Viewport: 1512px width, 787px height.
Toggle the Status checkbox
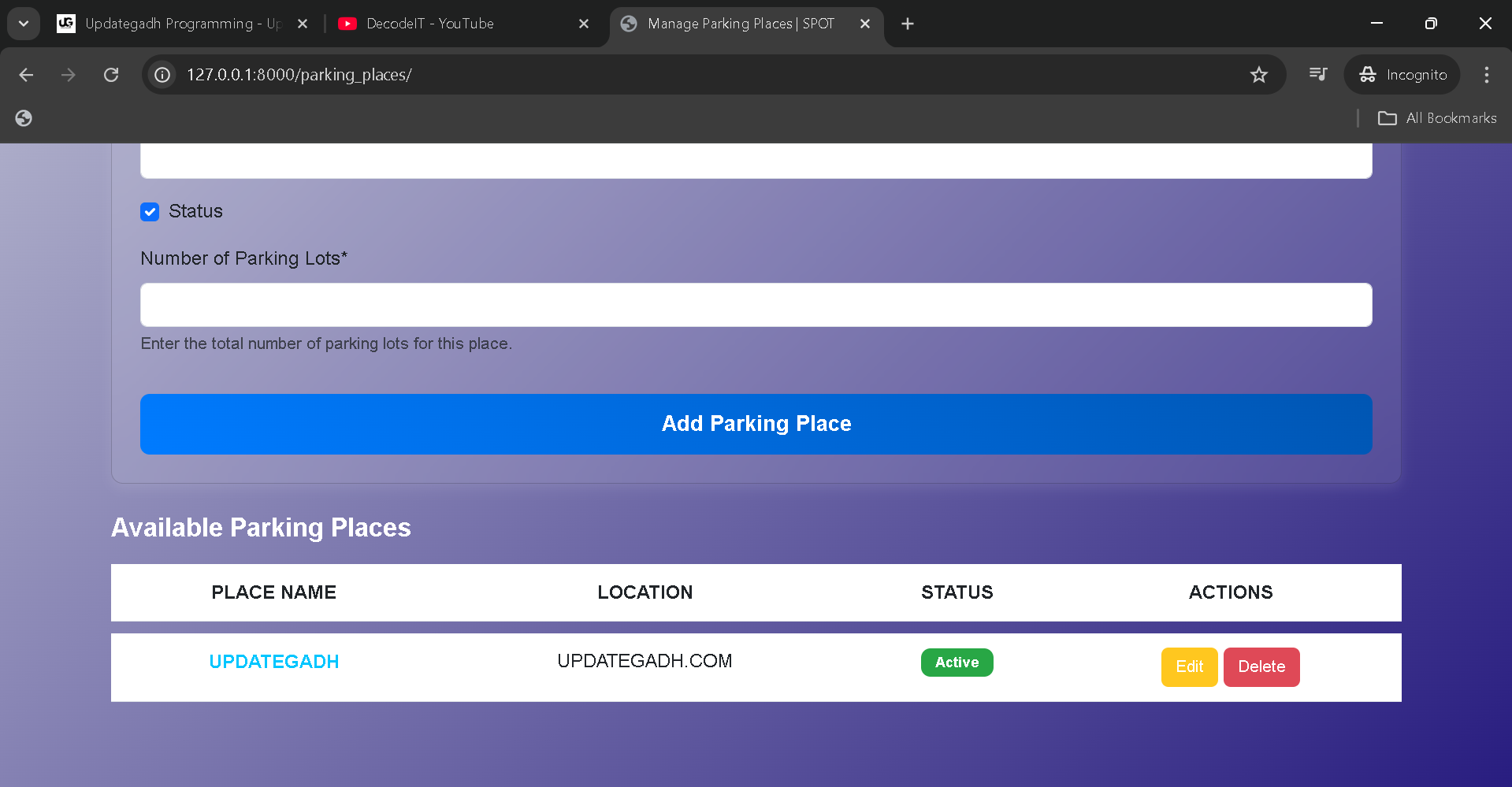(x=150, y=212)
